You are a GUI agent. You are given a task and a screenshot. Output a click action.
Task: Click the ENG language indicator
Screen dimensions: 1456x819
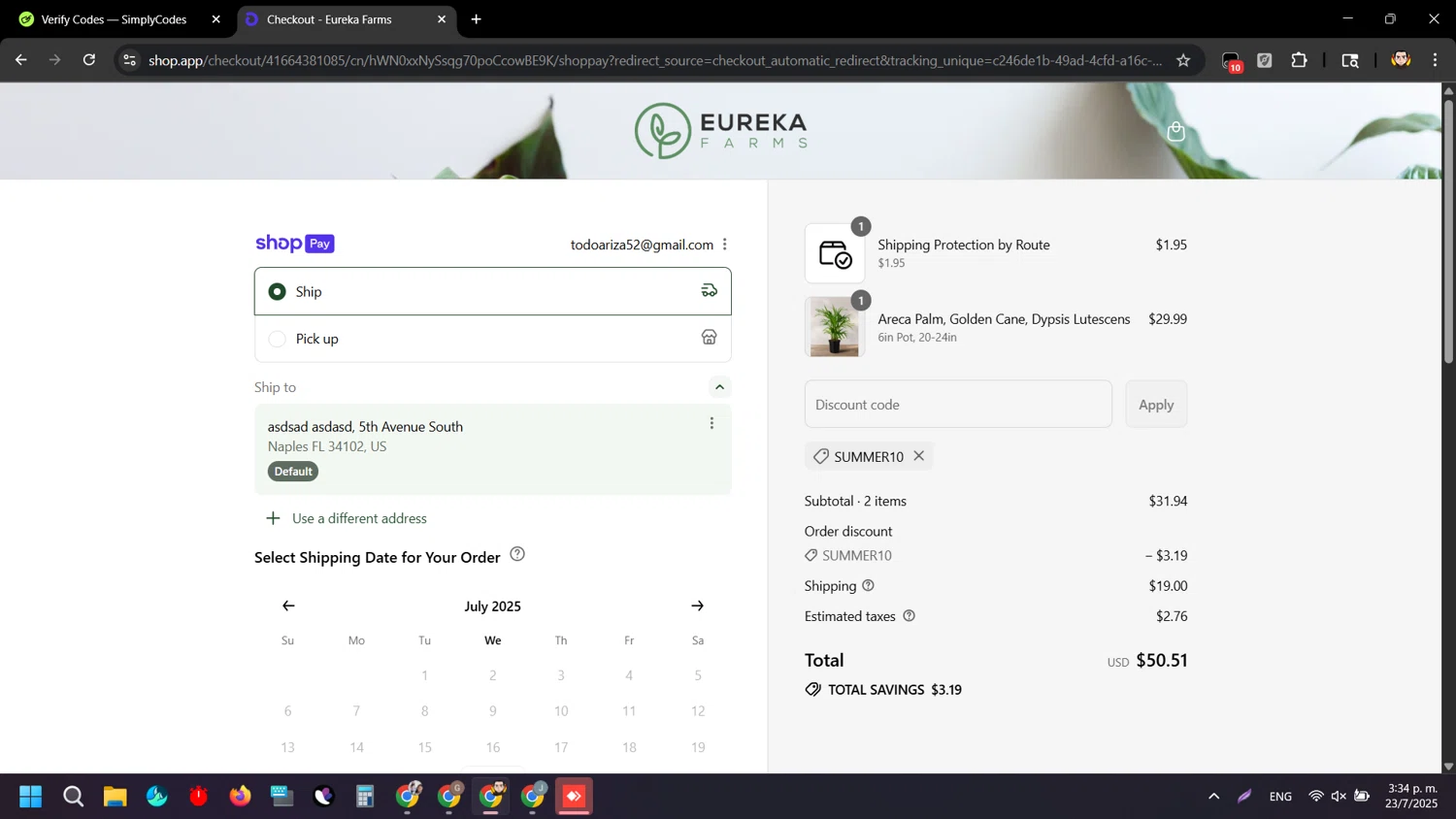coord(1280,797)
